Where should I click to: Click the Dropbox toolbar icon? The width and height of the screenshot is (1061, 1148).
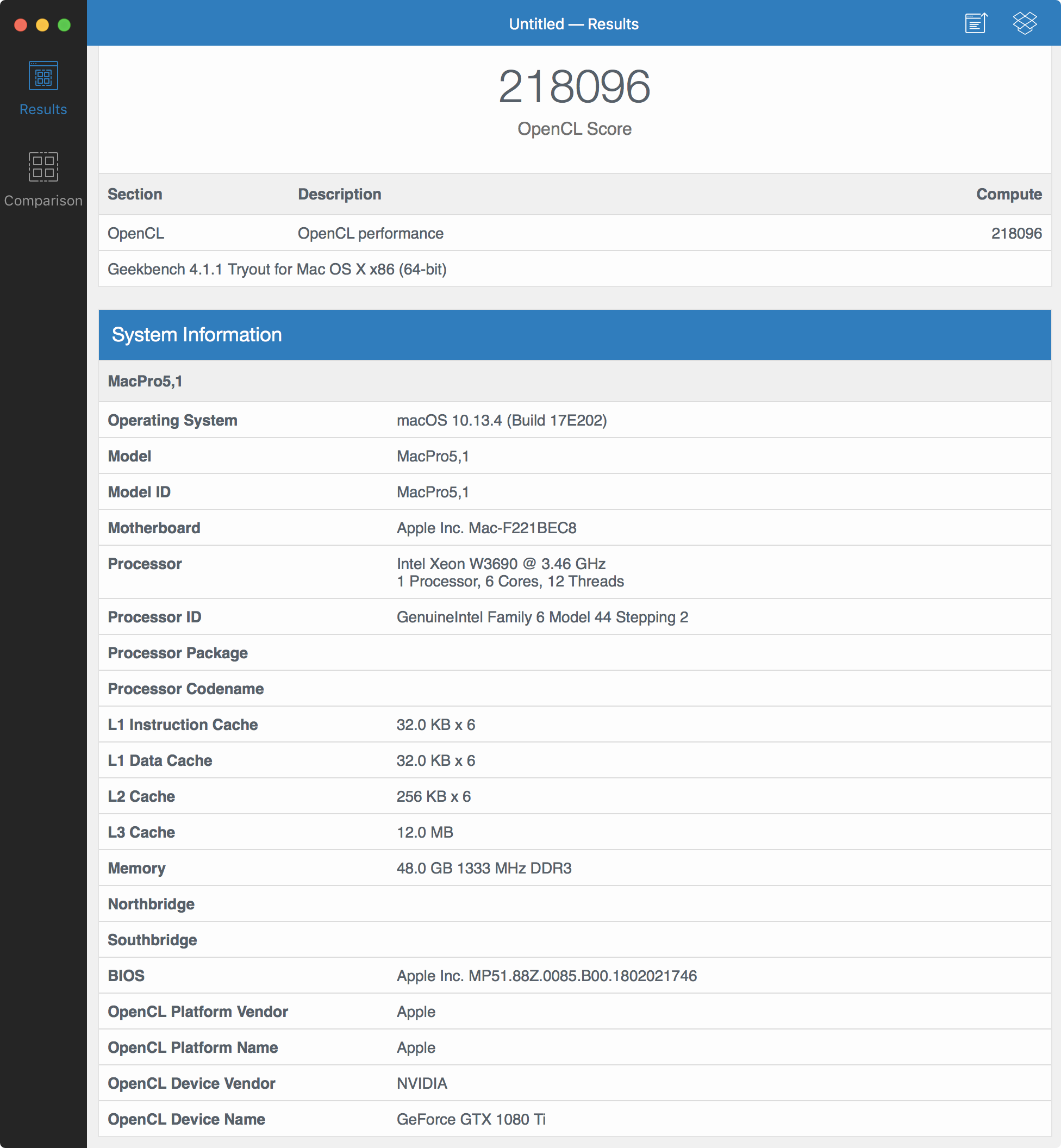[1024, 23]
